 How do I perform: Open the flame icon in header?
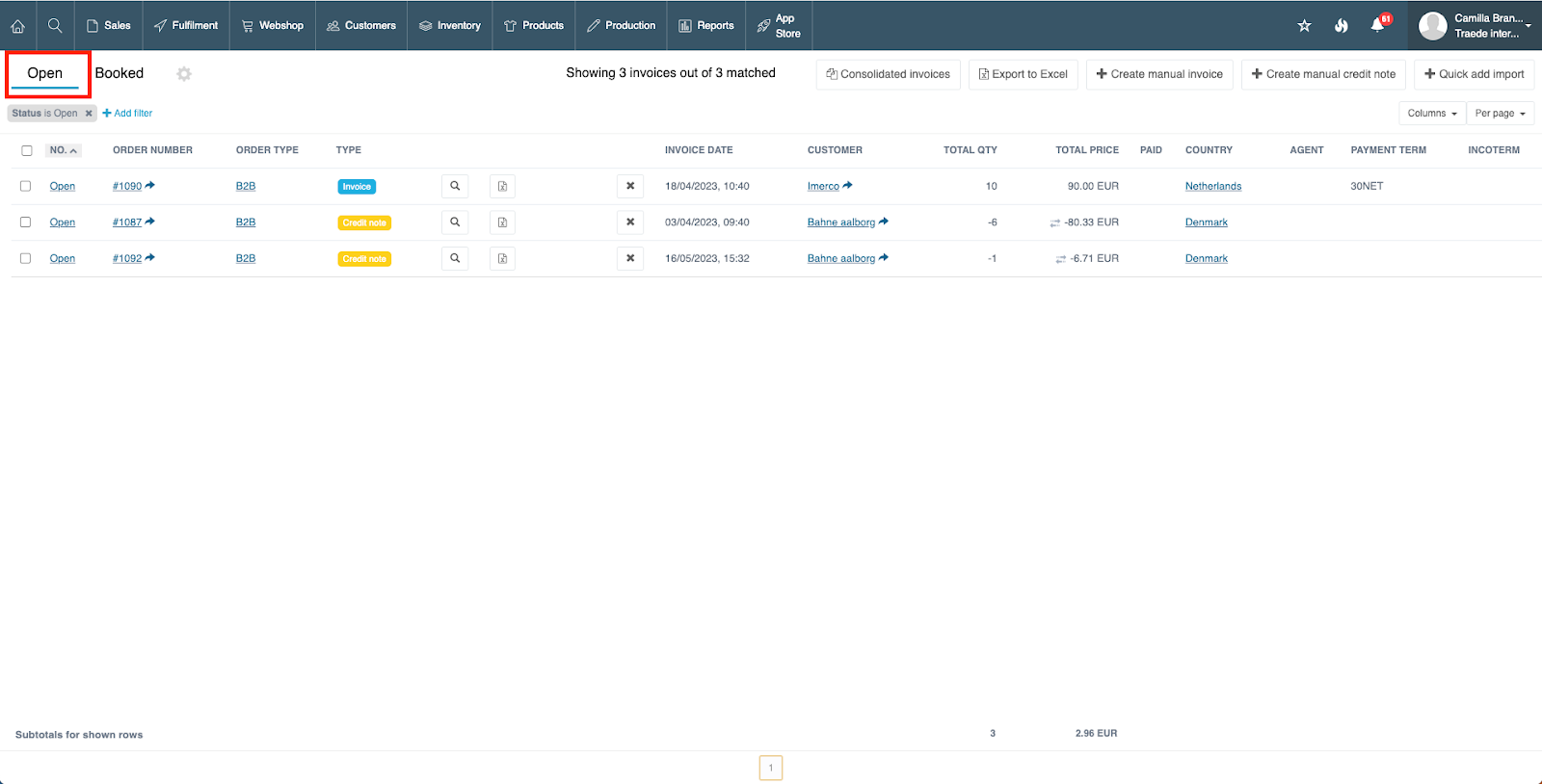click(x=1341, y=26)
